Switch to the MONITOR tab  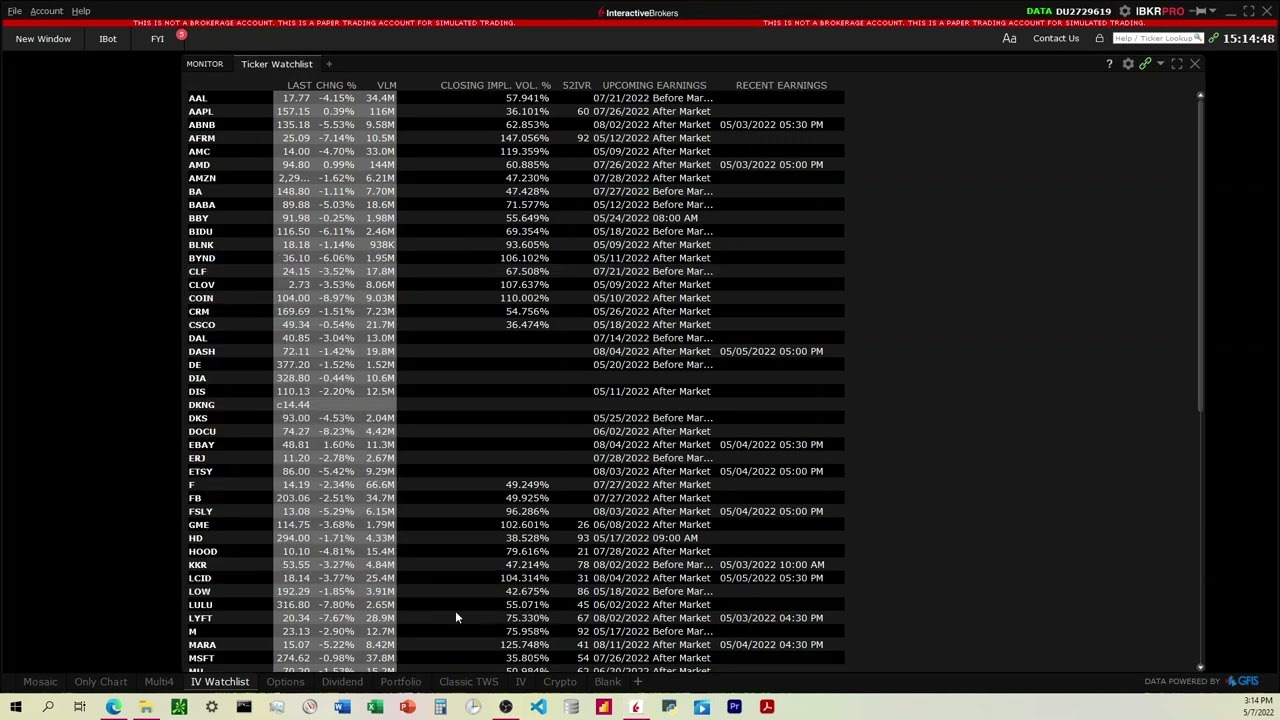pos(204,64)
